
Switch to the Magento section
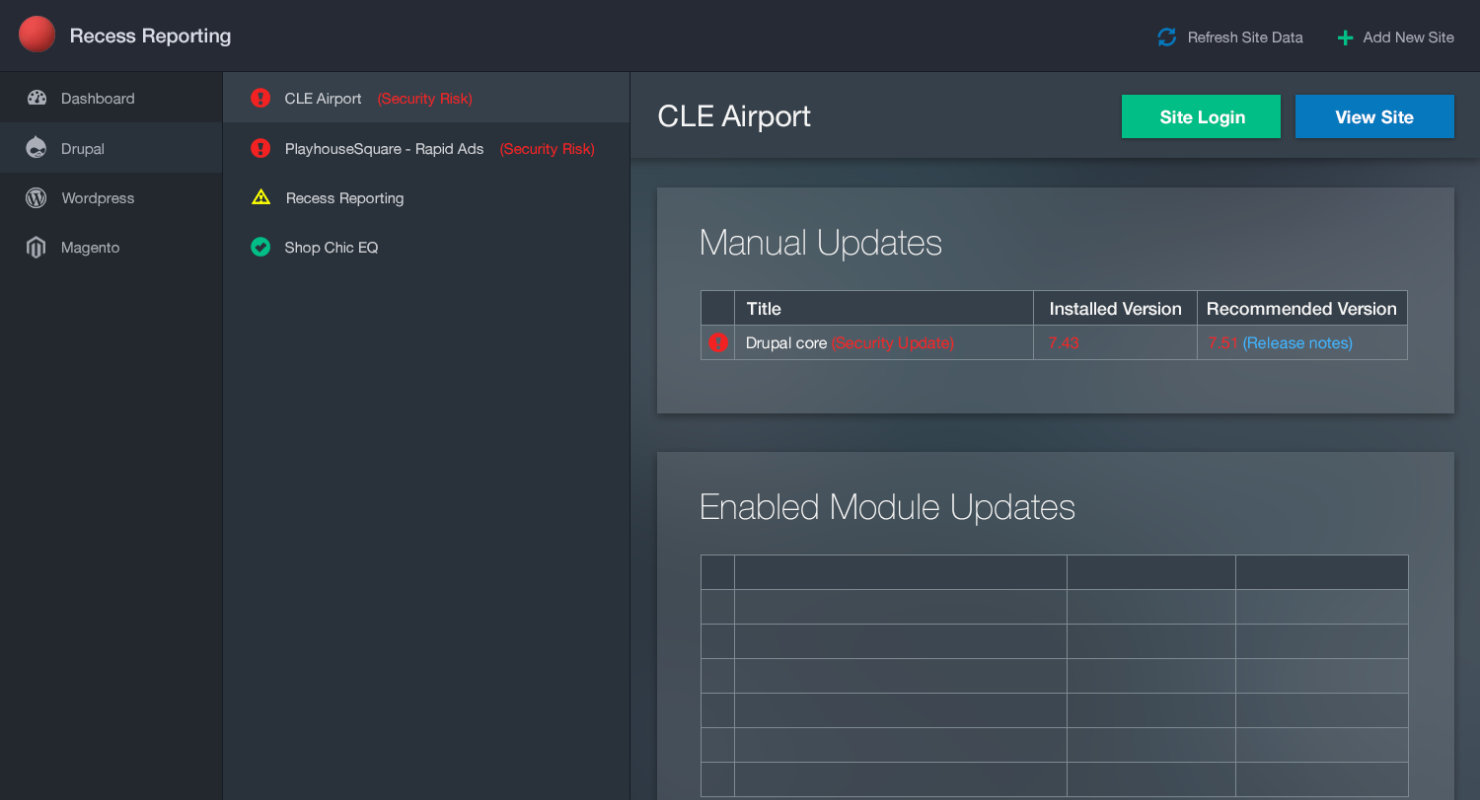pyautogui.click(x=111, y=248)
